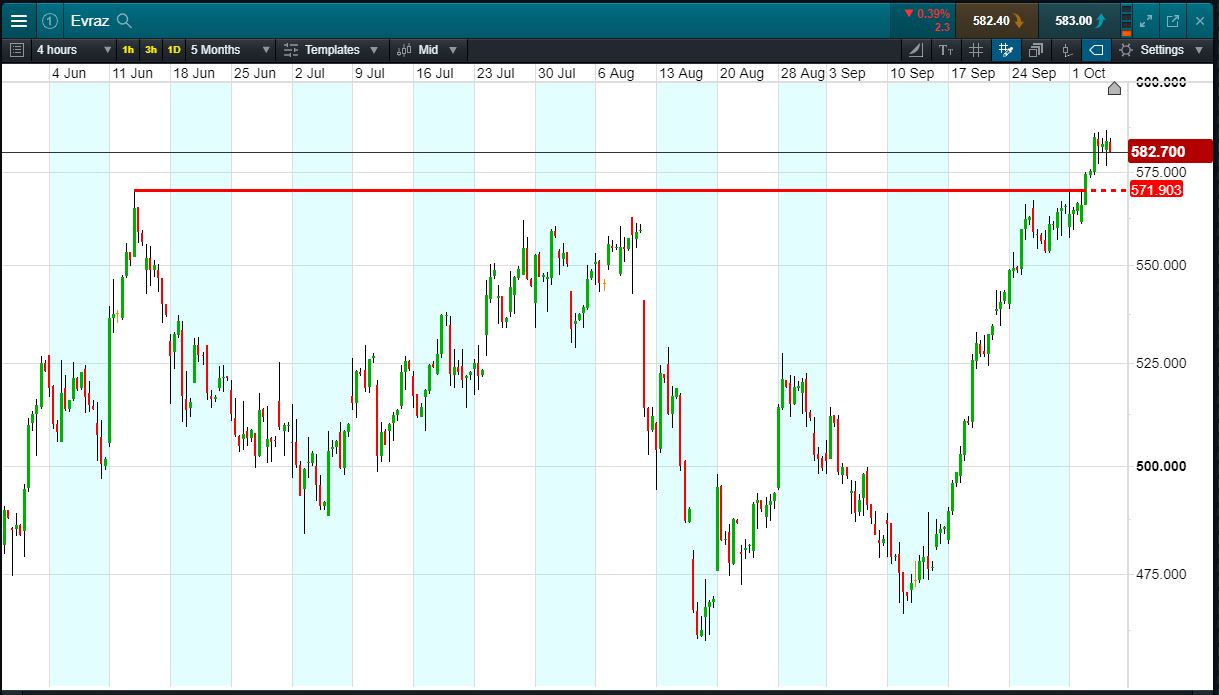The image size is (1219, 695).
Task: Expand the 4 hours interval dropdown
Action: pyautogui.click(x=72, y=49)
